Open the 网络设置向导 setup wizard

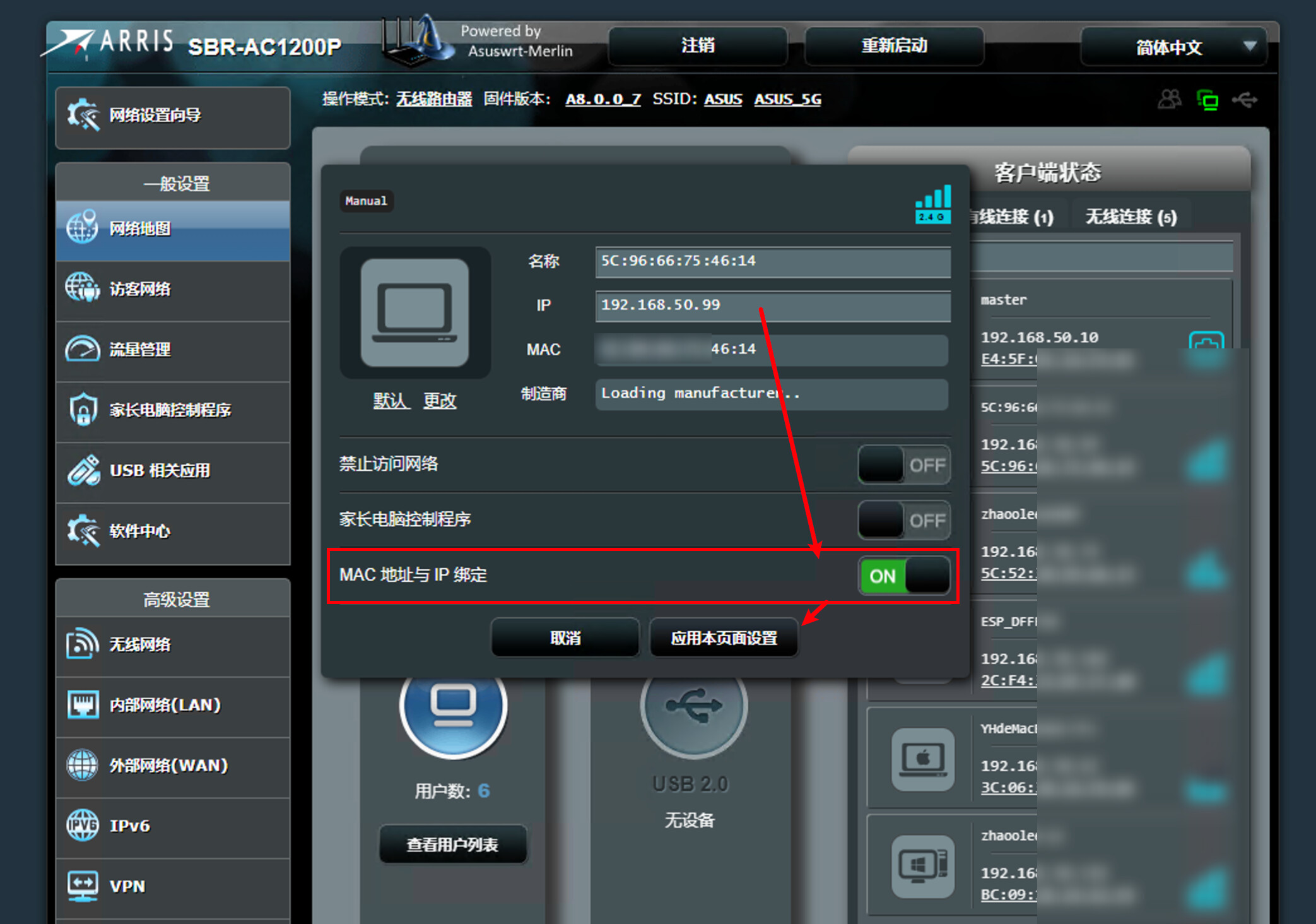[172, 117]
